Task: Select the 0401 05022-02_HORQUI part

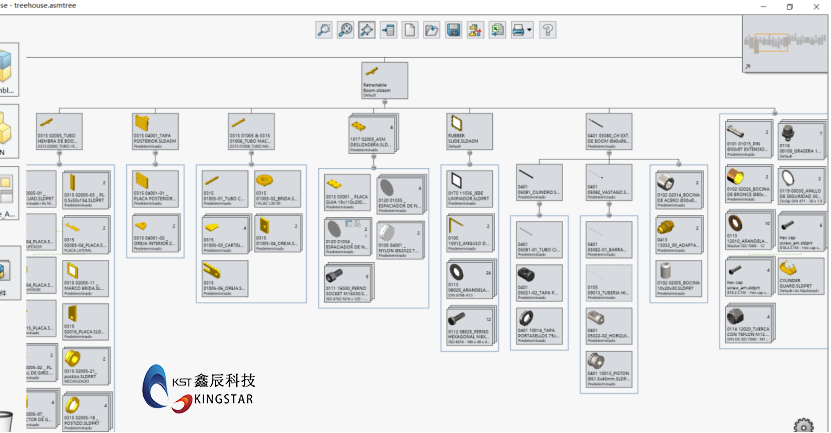Action: (609, 326)
